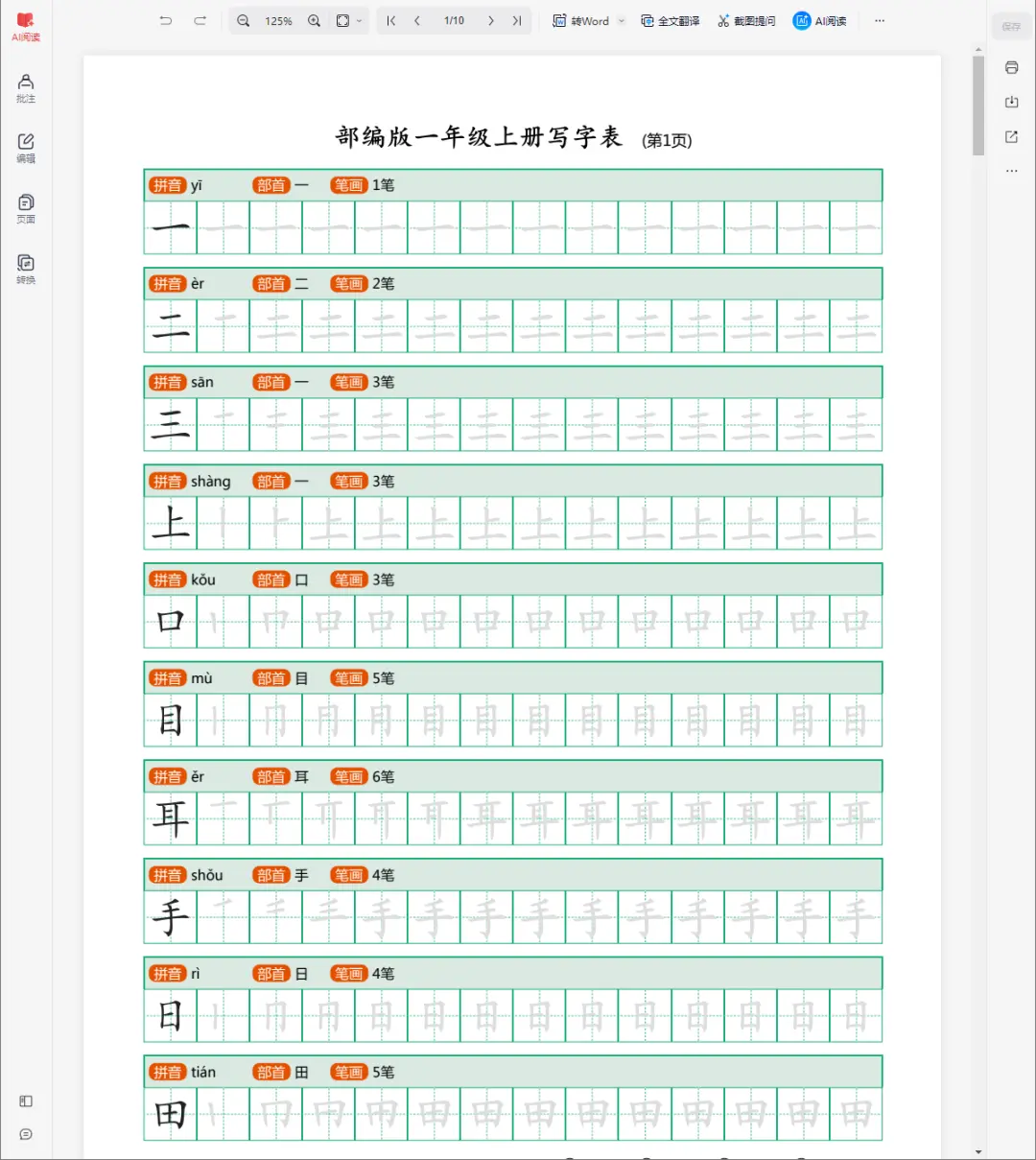Toggle the left panel with bottom-left icon
Image resolution: width=1036 pixels, height=1160 pixels.
[x=25, y=1101]
